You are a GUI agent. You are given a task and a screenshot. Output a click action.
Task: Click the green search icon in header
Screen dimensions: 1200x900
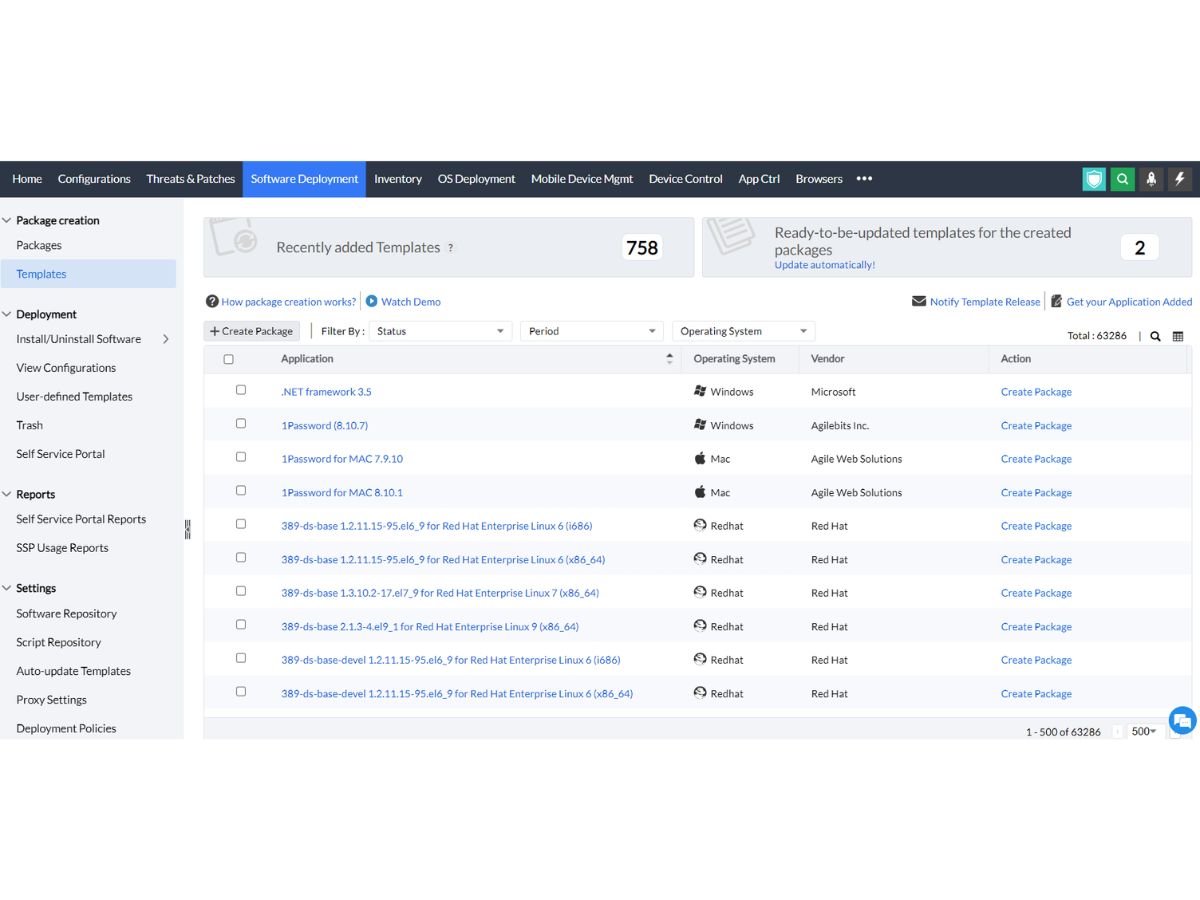click(1123, 179)
